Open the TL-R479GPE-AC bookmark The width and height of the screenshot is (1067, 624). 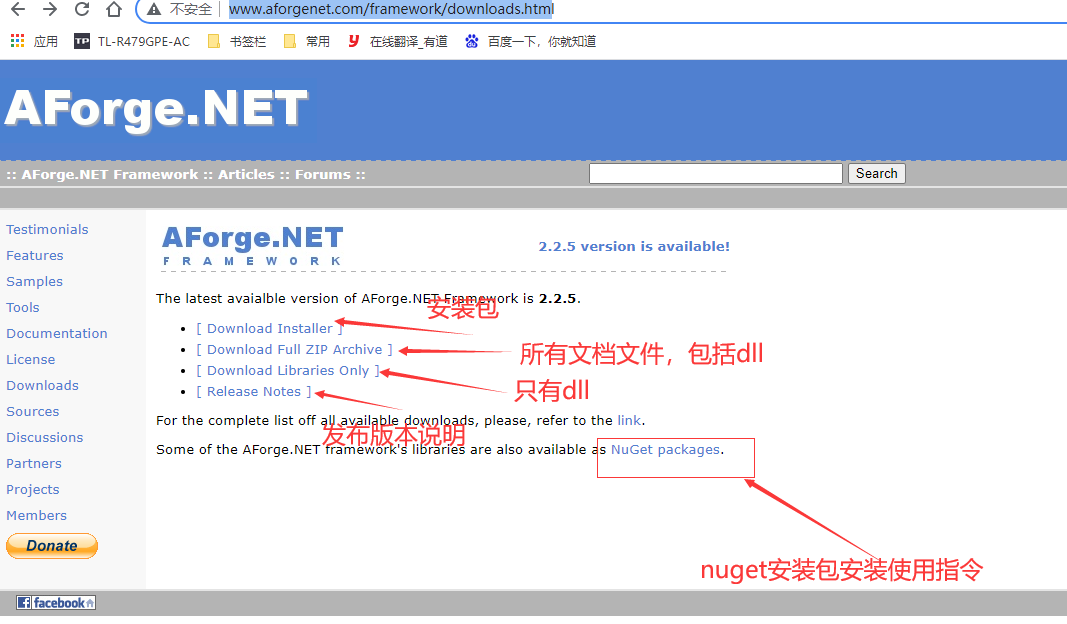click(x=132, y=42)
